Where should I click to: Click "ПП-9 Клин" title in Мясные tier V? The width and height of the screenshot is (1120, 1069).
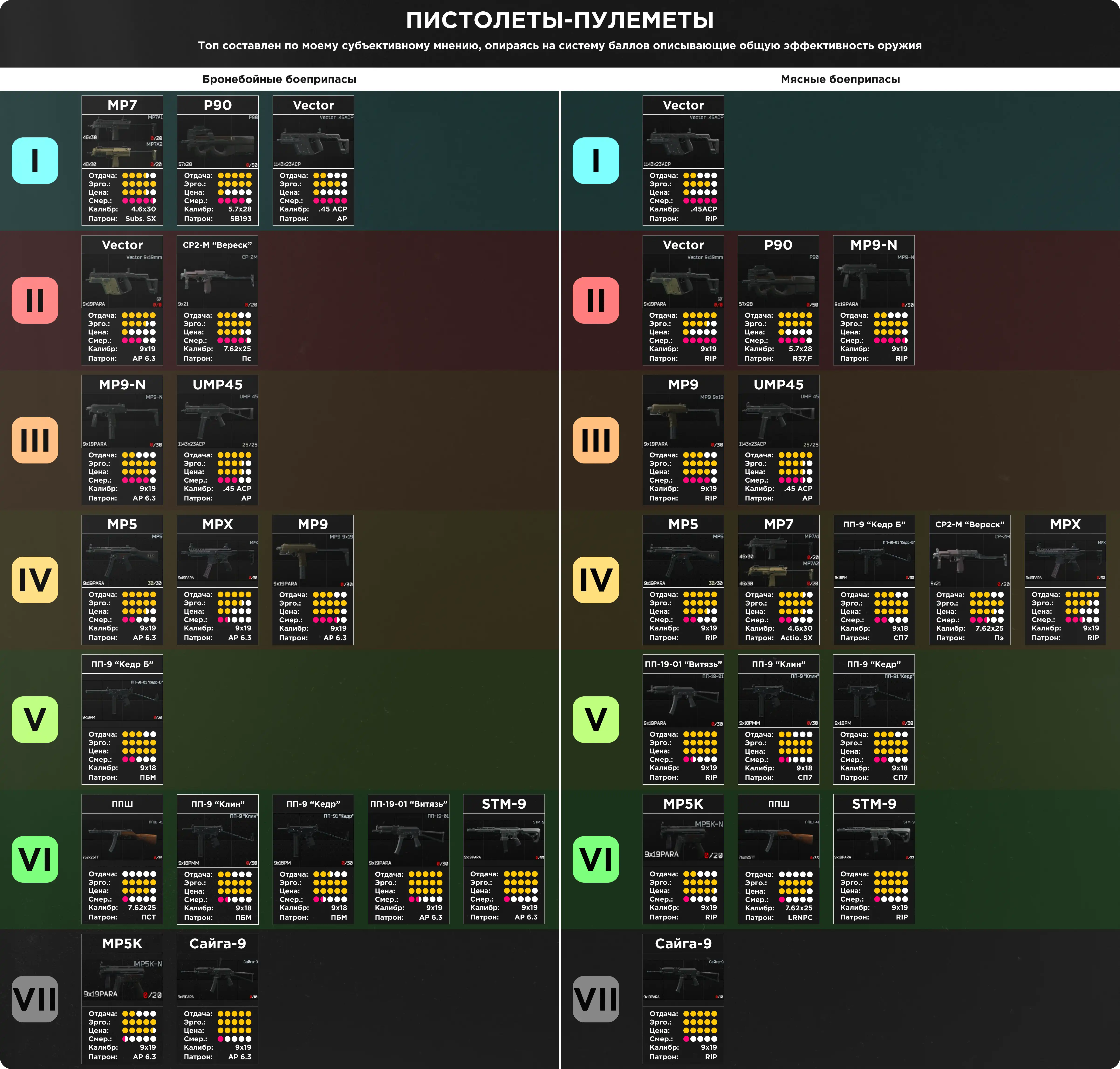pos(779,664)
